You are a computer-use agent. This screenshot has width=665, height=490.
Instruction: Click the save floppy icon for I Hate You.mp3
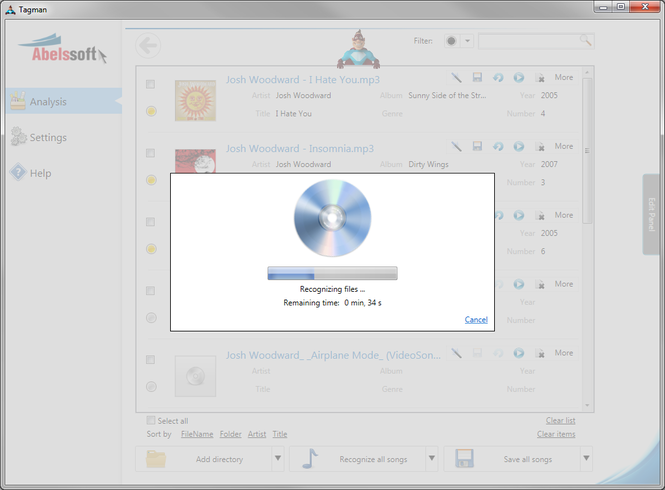click(x=477, y=77)
